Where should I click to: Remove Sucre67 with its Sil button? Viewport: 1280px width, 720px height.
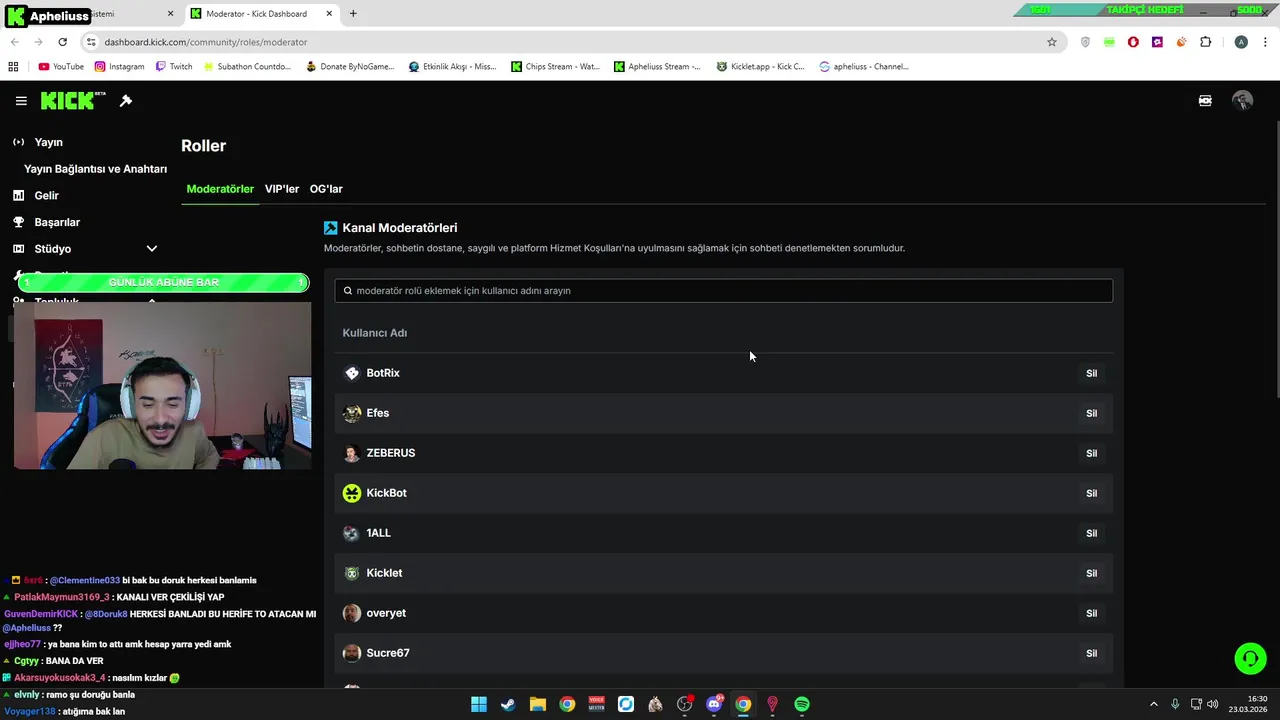click(1091, 653)
